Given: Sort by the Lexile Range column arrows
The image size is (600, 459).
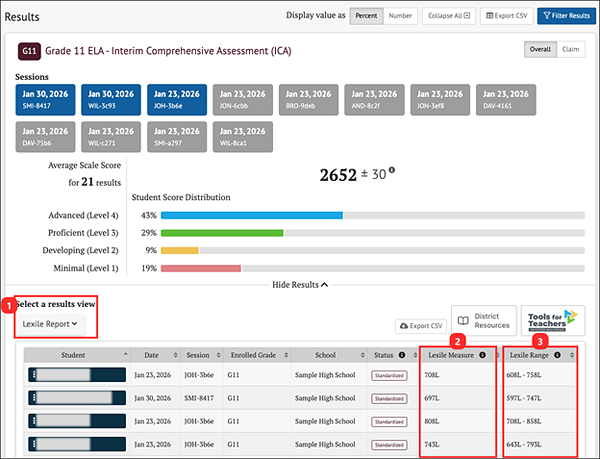Looking at the screenshot, I should coord(572,355).
